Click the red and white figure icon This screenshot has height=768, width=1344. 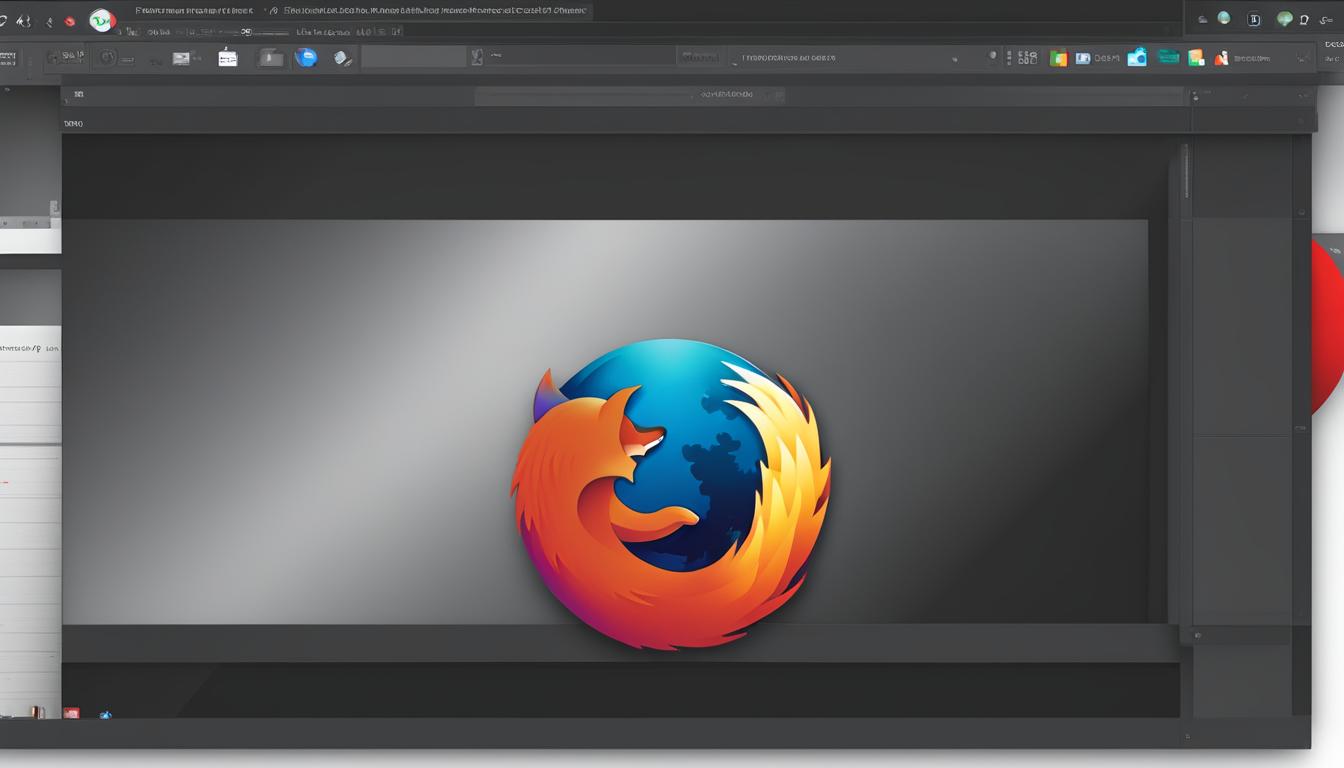1221,58
